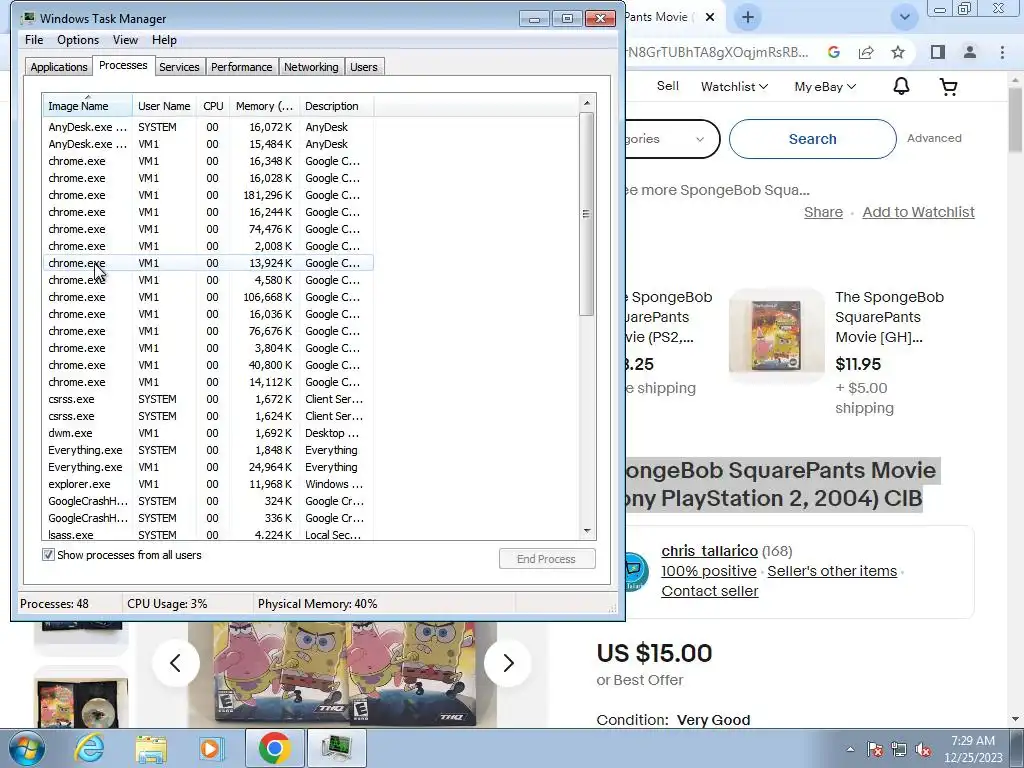Close the SpongeBob Movie Chrome tab
Viewport: 1024px width, 768px height.
(x=710, y=18)
